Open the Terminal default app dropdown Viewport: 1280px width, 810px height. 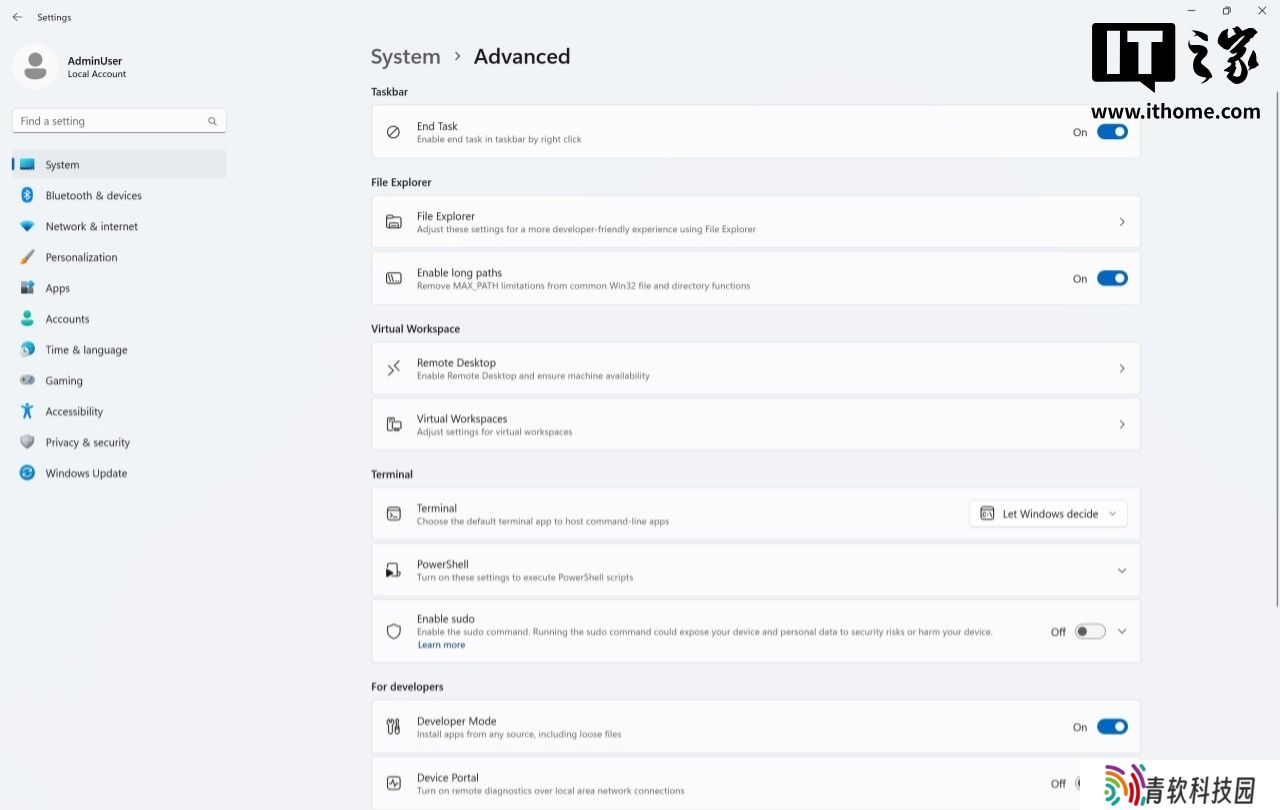click(x=1048, y=514)
